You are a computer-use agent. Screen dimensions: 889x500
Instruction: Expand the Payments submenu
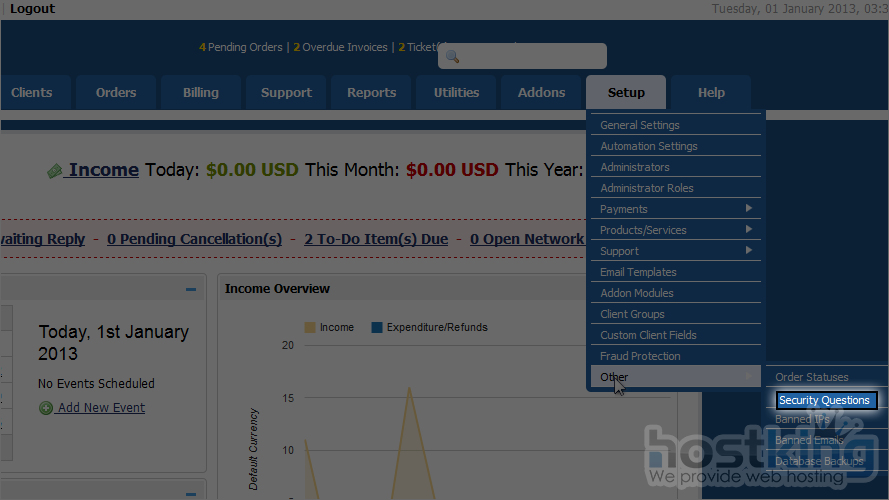pos(748,209)
